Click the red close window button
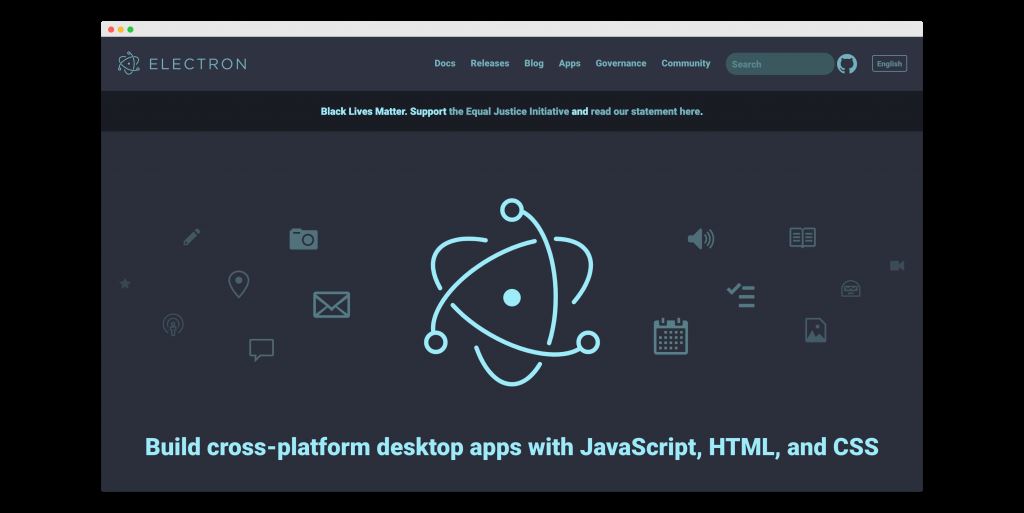Viewport: 1024px width, 513px height. click(111, 29)
